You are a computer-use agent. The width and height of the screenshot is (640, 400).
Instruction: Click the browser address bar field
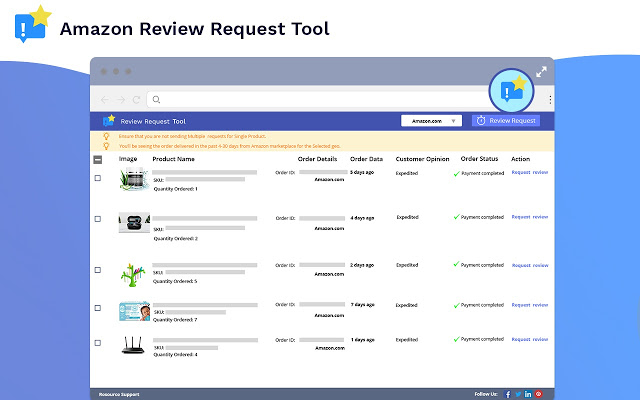320,99
